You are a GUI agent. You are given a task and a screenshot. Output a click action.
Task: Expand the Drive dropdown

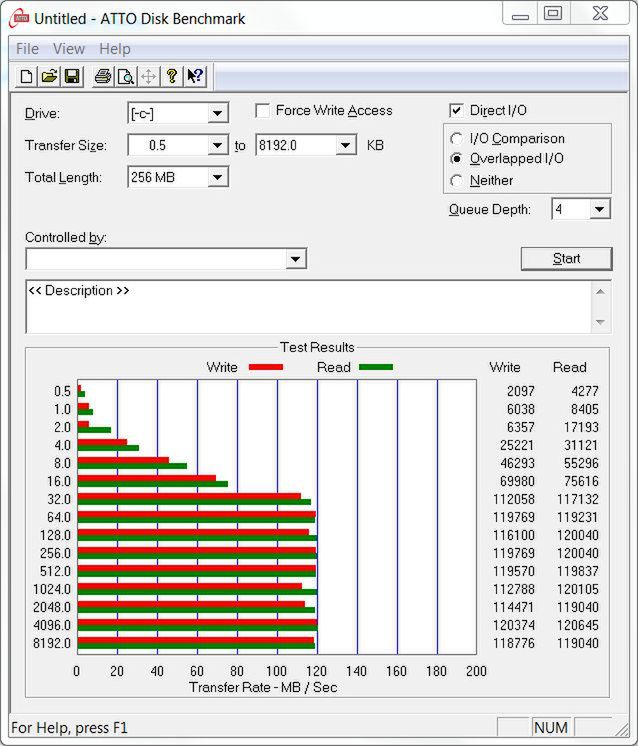pyautogui.click(x=217, y=113)
